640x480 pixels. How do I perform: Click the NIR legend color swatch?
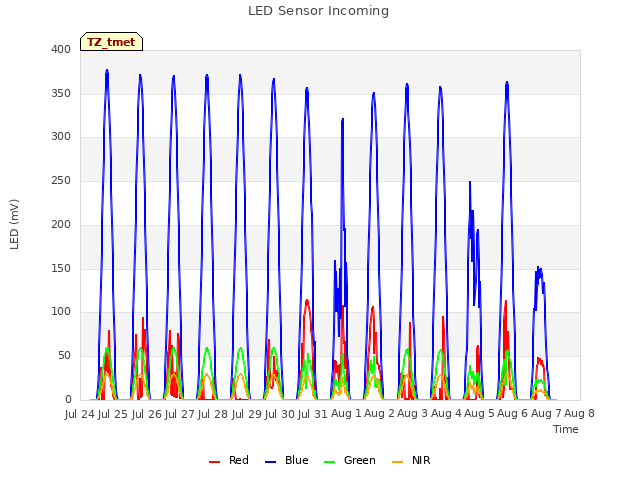(x=397, y=462)
